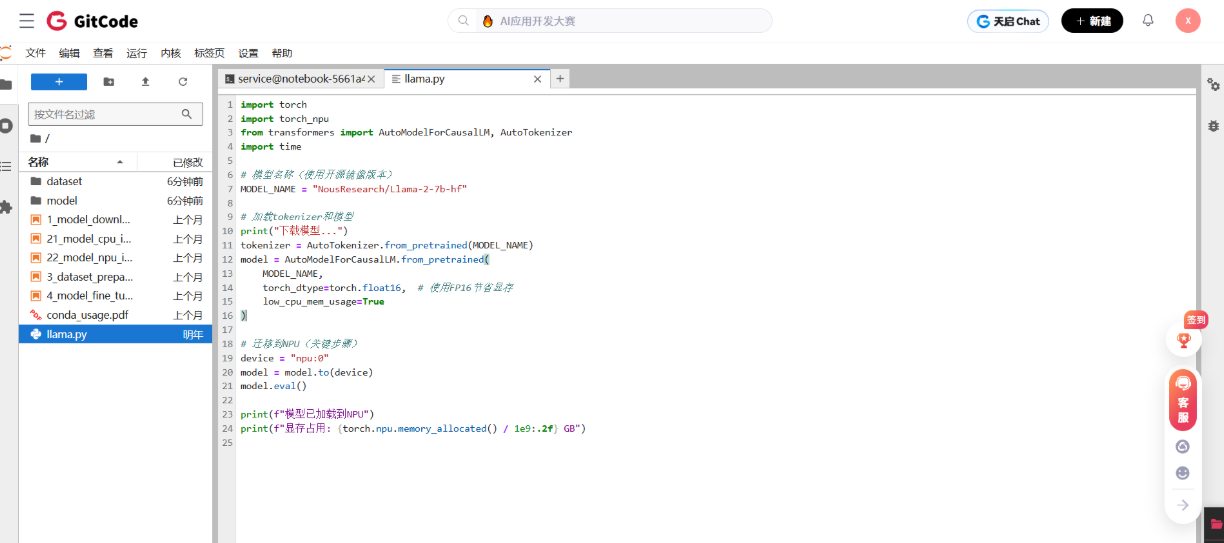This screenshot has height=543, width=1224.
Task: Open the 运行 menu
Action: (136, 53)
